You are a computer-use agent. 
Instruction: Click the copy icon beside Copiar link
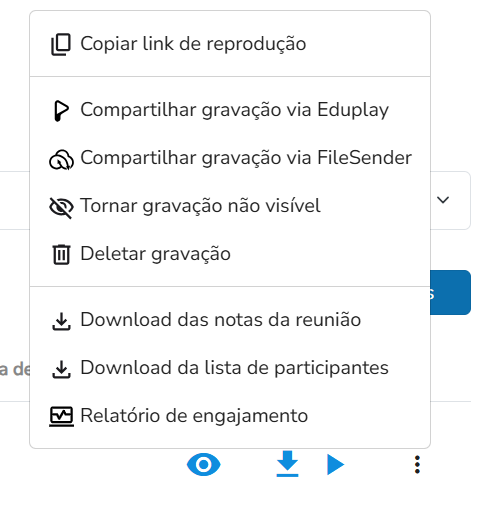coord(61,44)
